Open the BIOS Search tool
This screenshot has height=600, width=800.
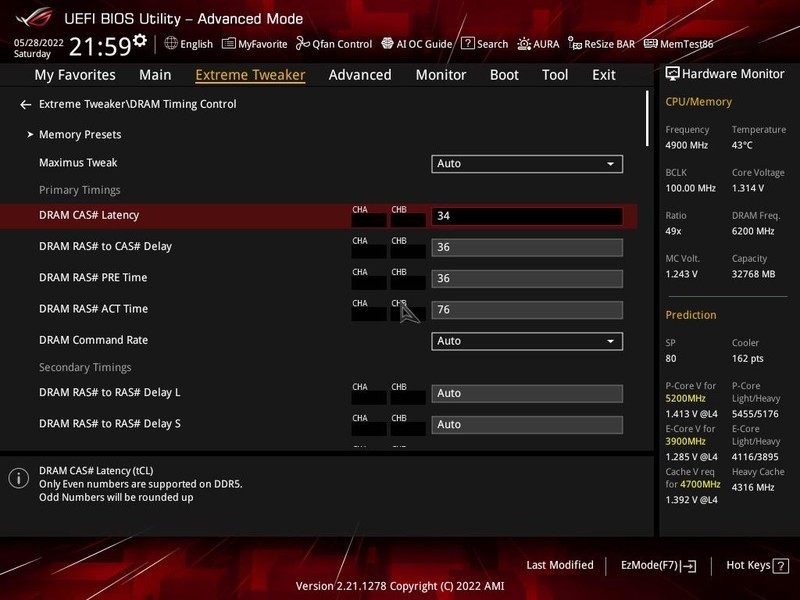(x=487, y=44)
